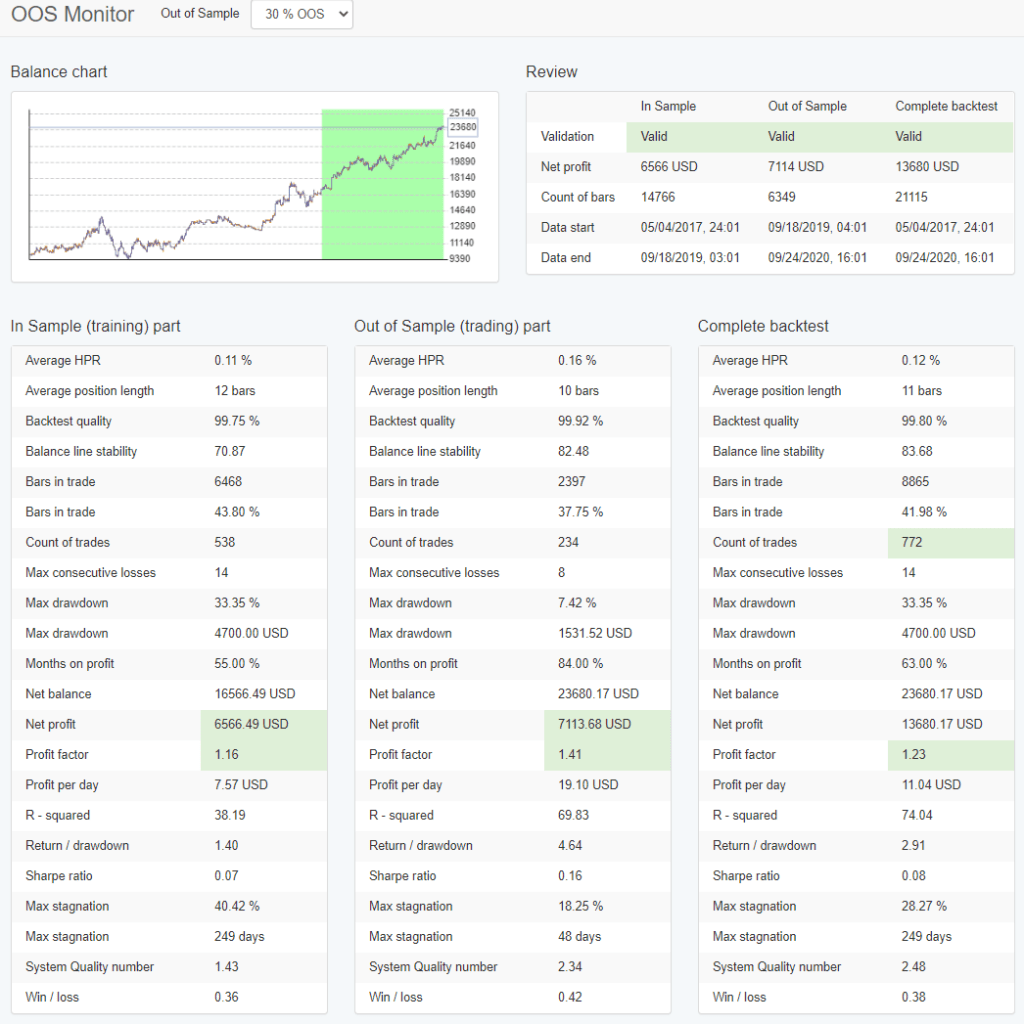This screenshot has width=1024, height=1024.
Task: Click the Balance chart section heading
Action: pyautogui.click(x=59, y=72)
